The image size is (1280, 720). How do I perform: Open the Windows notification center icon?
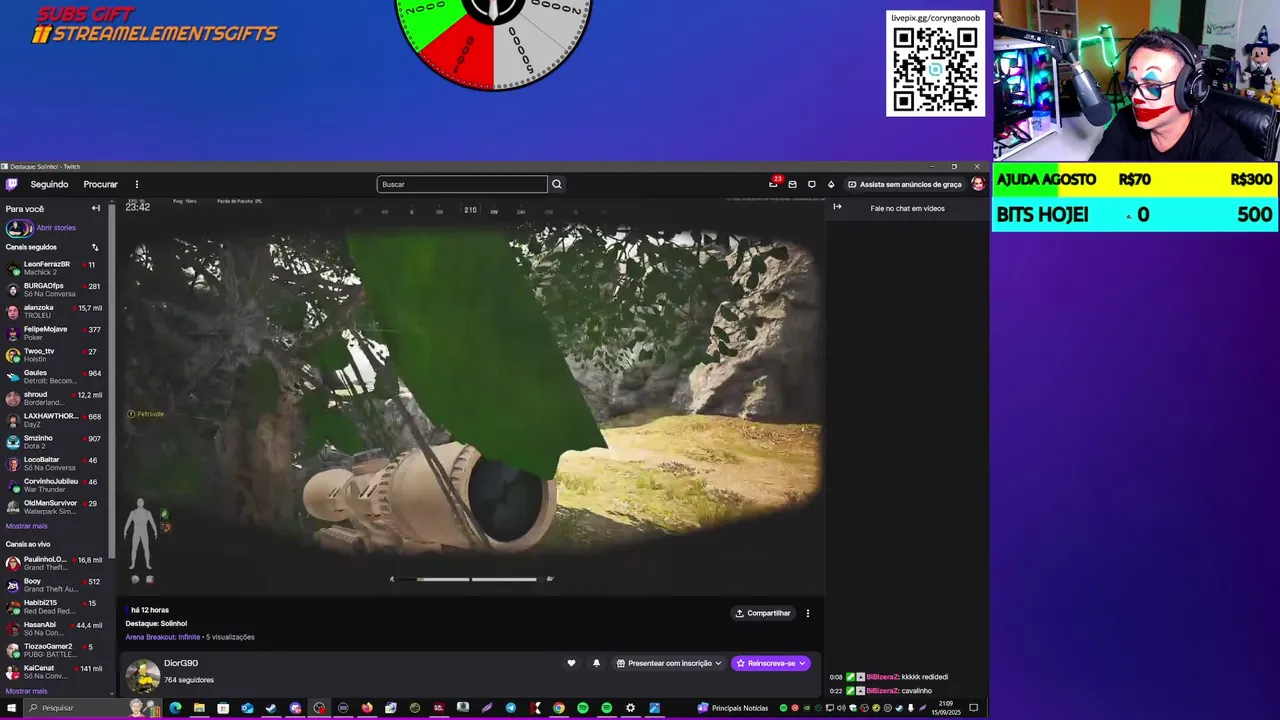[x=973, y=708]
